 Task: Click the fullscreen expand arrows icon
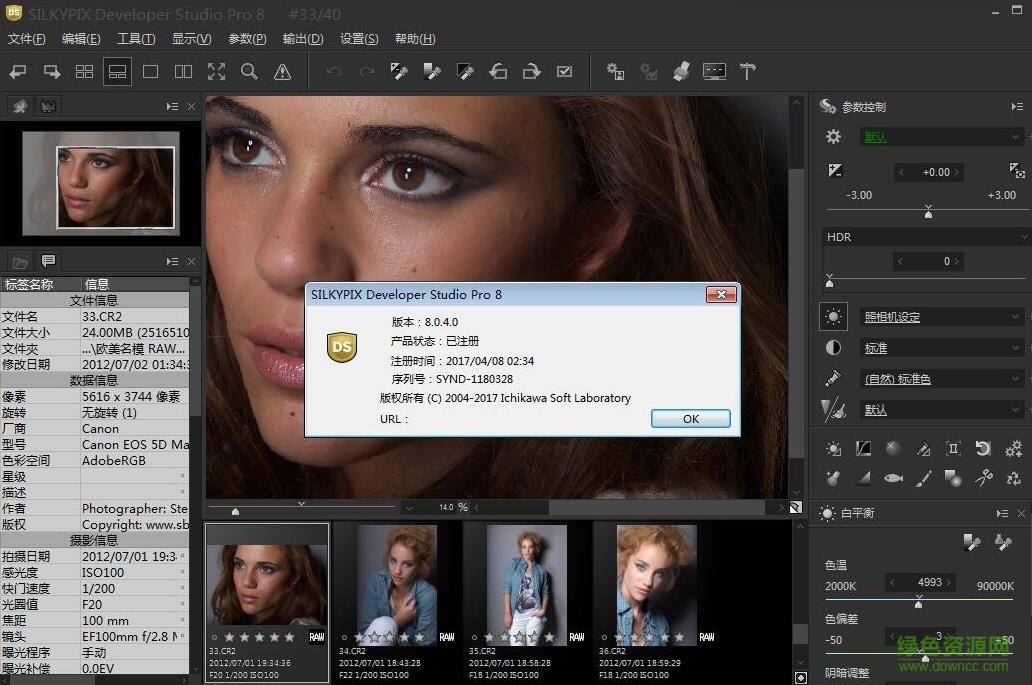pyautogui.click(x=216, y=71)
